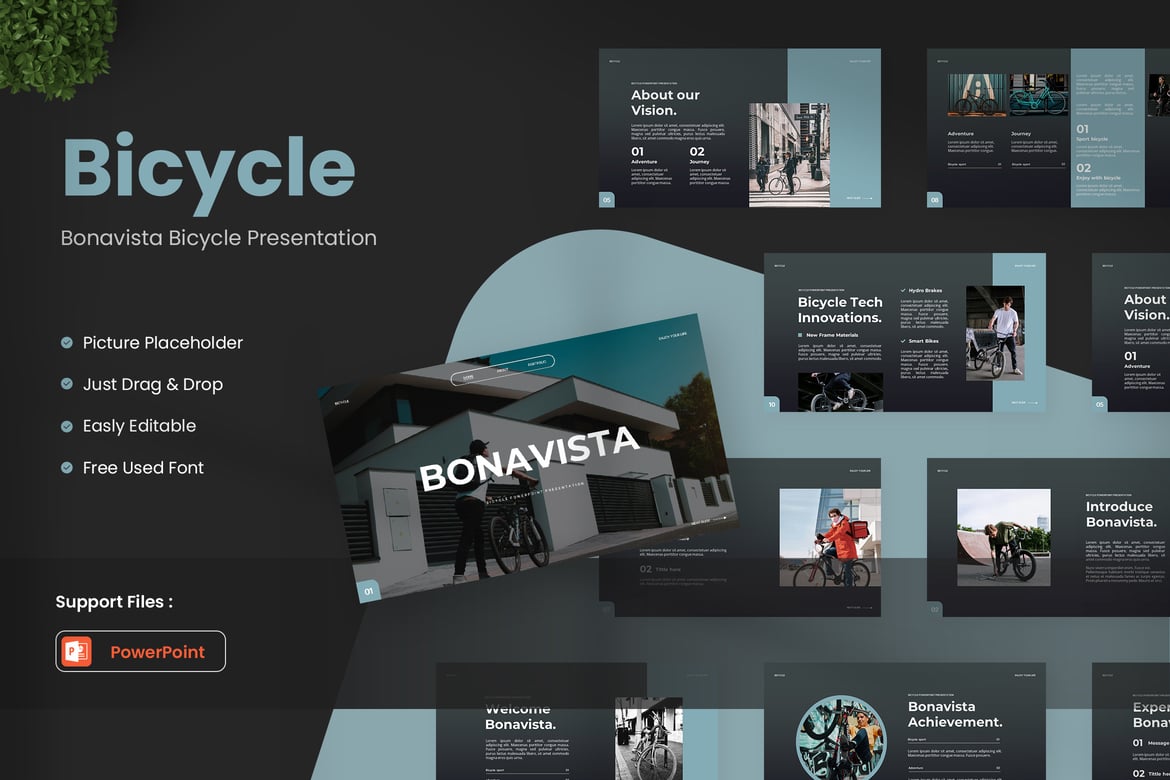Click the "Hydro Brakes" checkmark item
Screen dimensions: 1170x780
[x=922, y=290]
